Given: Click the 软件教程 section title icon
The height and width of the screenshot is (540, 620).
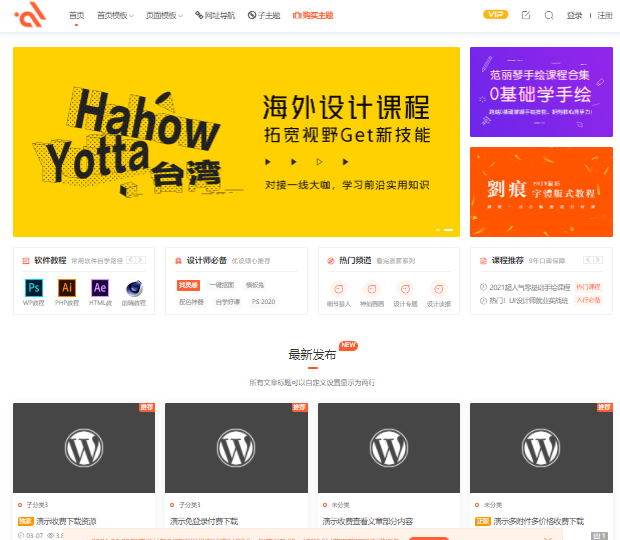Looking at the screenshot, I should (26, 261).
